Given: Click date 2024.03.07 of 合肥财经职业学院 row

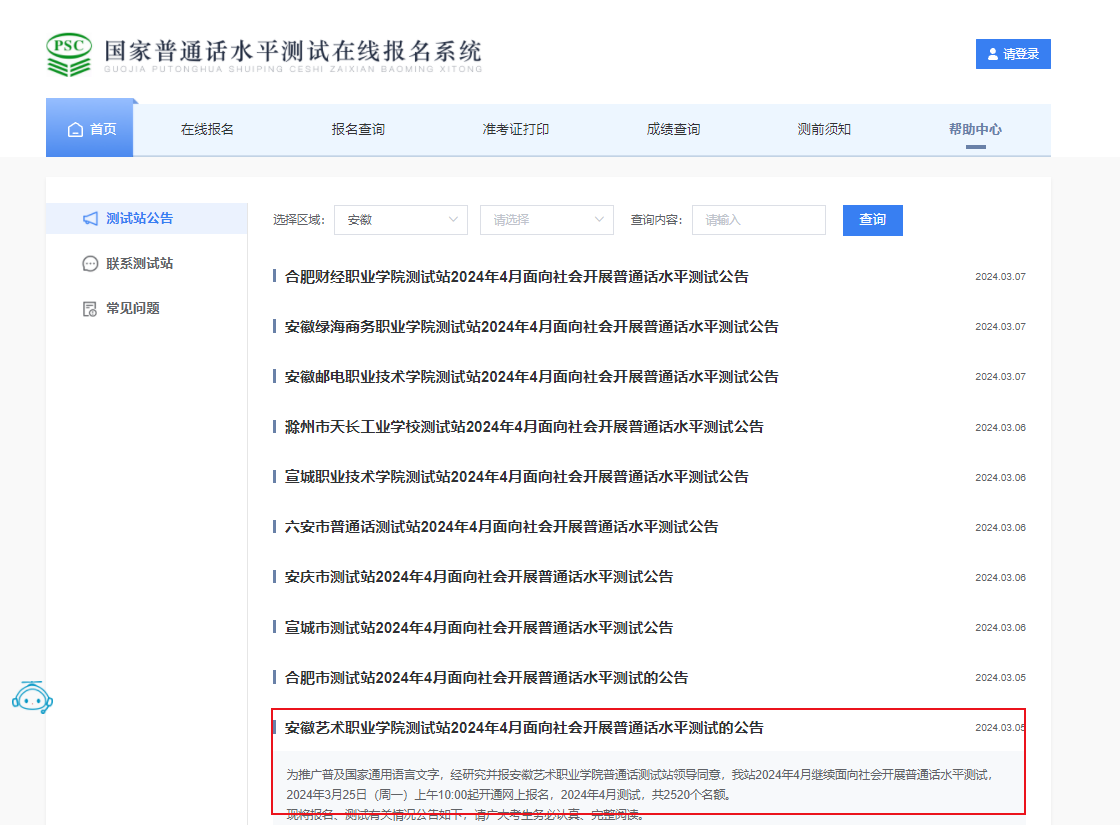Looking at the screenshot, I should 1000,276.
